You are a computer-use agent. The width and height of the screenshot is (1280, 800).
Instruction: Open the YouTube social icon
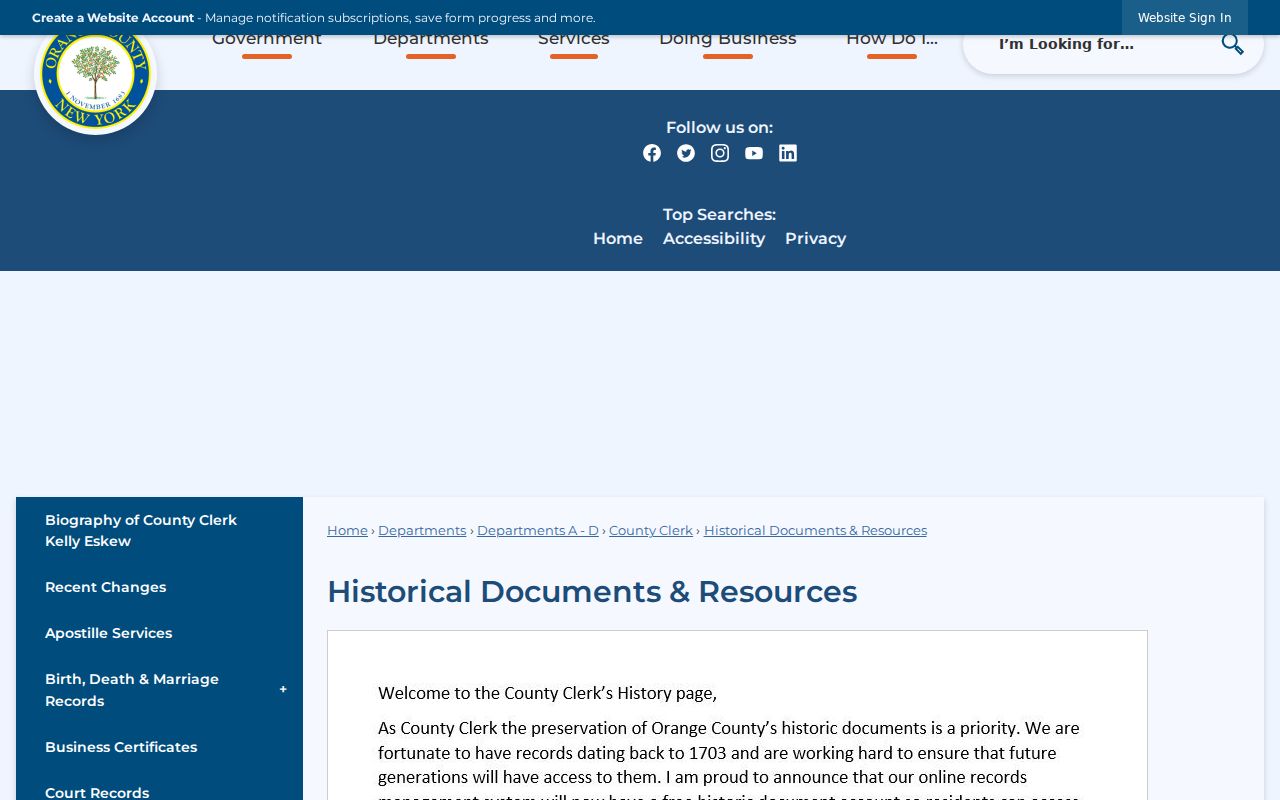click(754, 153)
